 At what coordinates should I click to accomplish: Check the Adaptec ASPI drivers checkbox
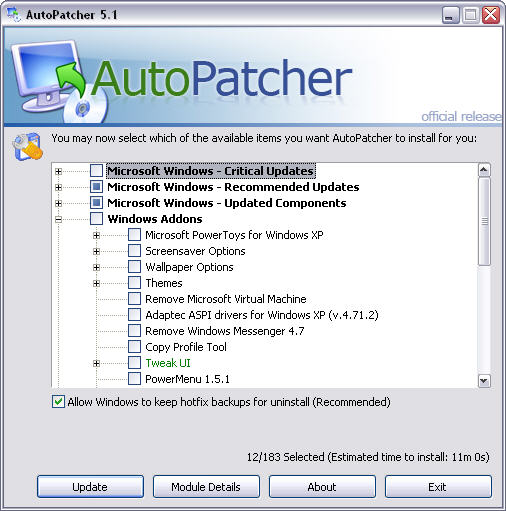134,315
